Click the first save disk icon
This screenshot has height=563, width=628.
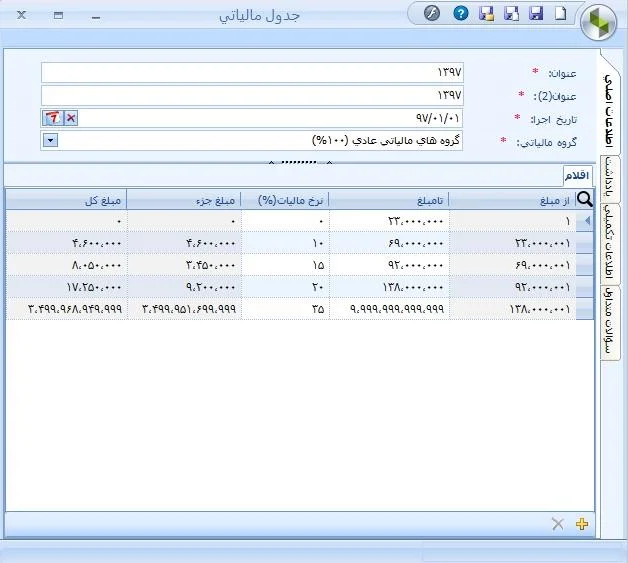coord(536,13)
